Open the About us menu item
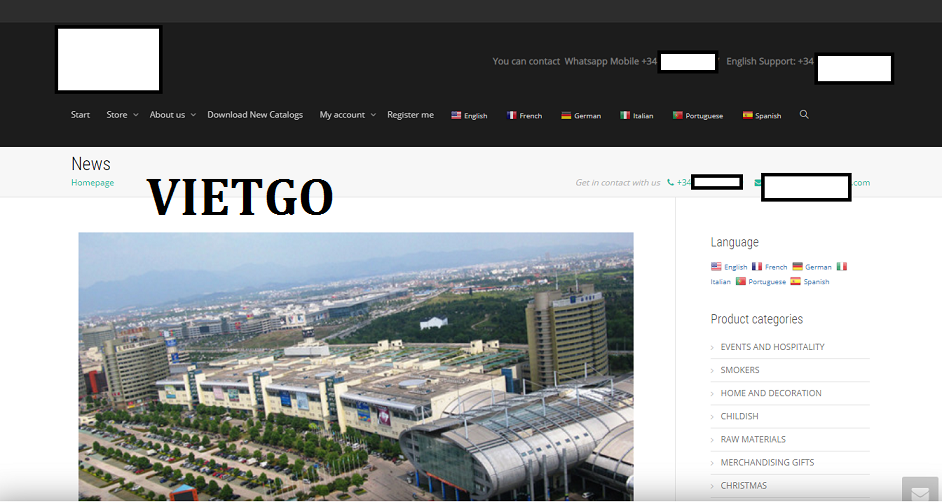The image size is (942, 504). (x=167, y=115)
